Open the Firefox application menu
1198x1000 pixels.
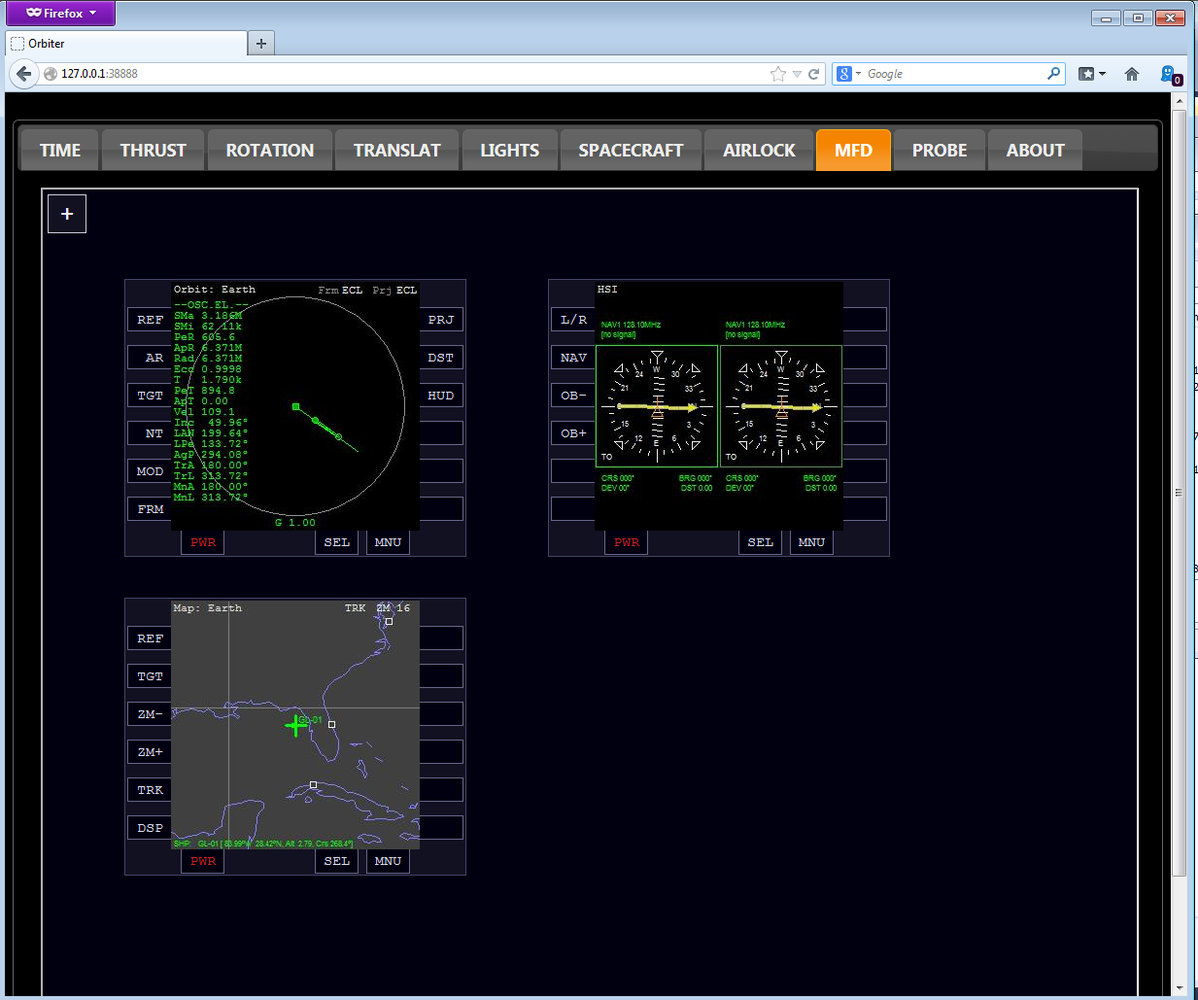(61, 13)
